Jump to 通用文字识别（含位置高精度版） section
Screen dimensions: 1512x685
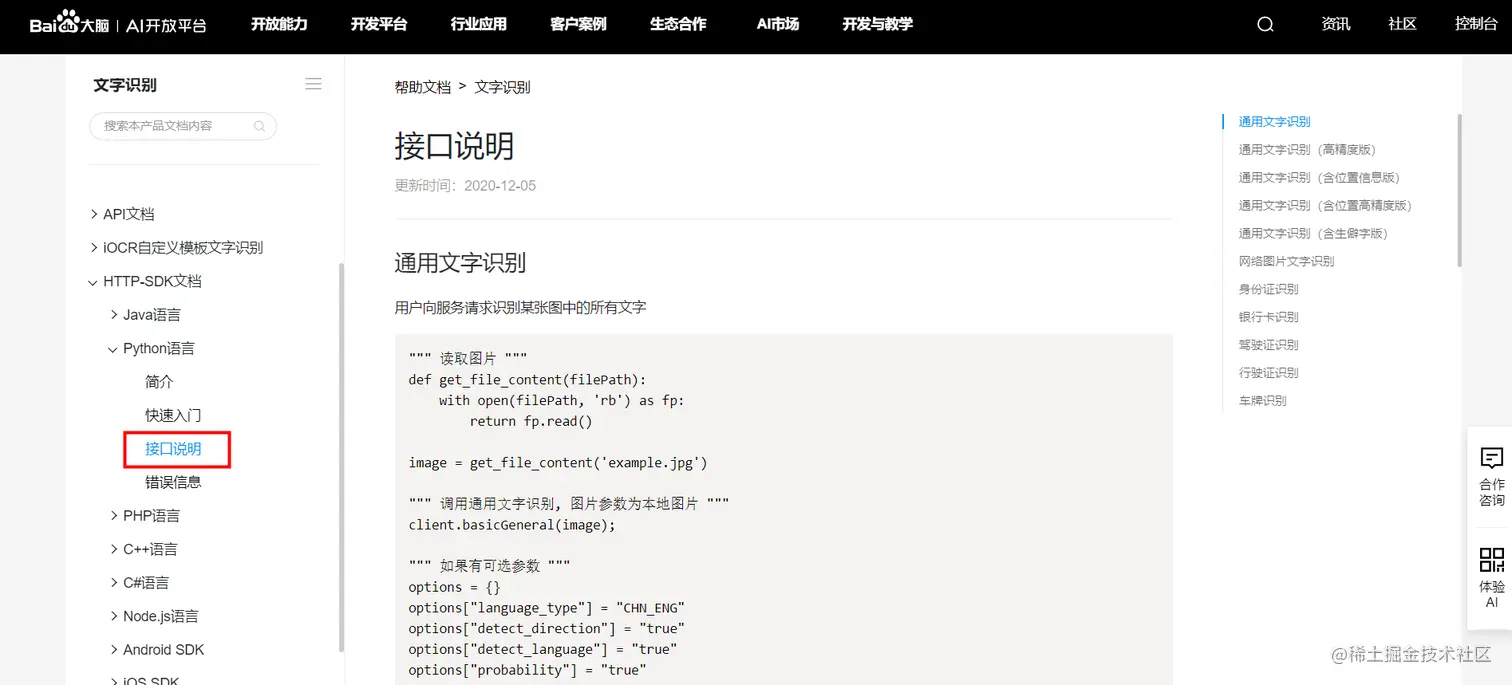click(x=1325, y=206)
